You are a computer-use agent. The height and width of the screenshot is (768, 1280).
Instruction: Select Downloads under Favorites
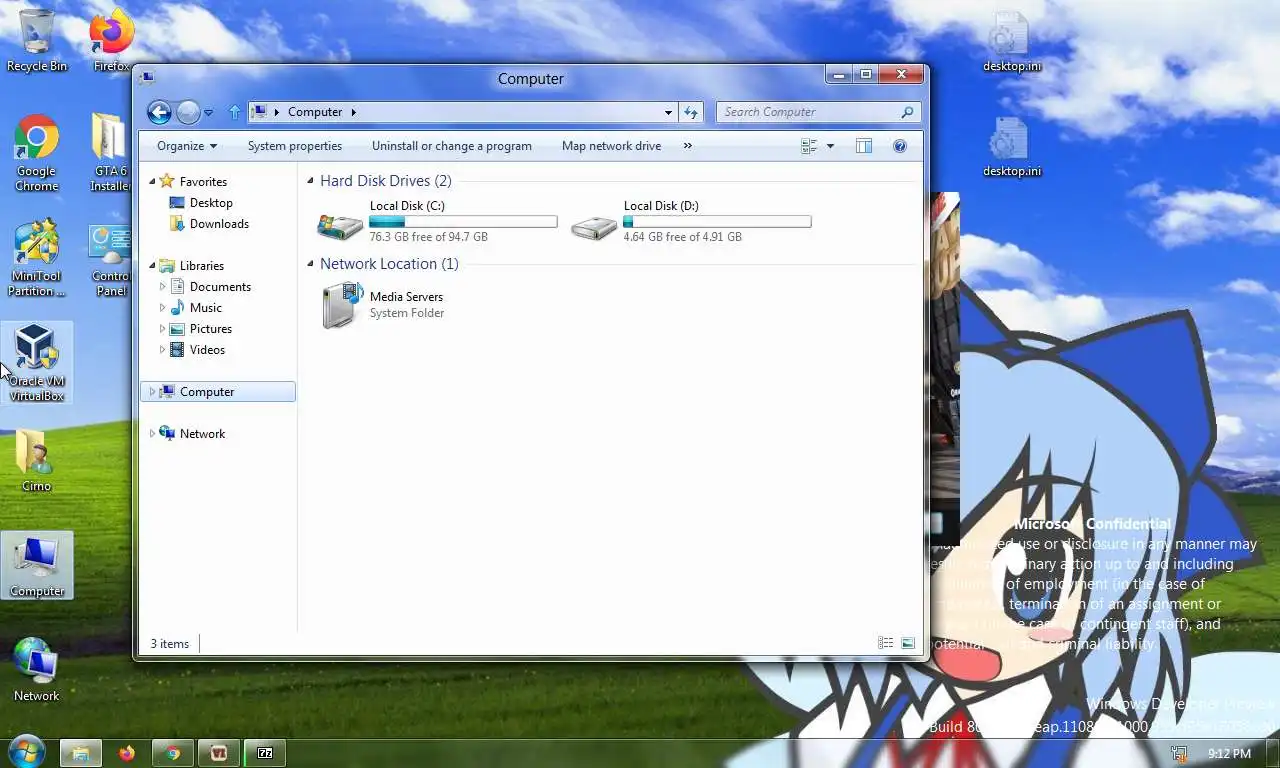tap(219, 223)
